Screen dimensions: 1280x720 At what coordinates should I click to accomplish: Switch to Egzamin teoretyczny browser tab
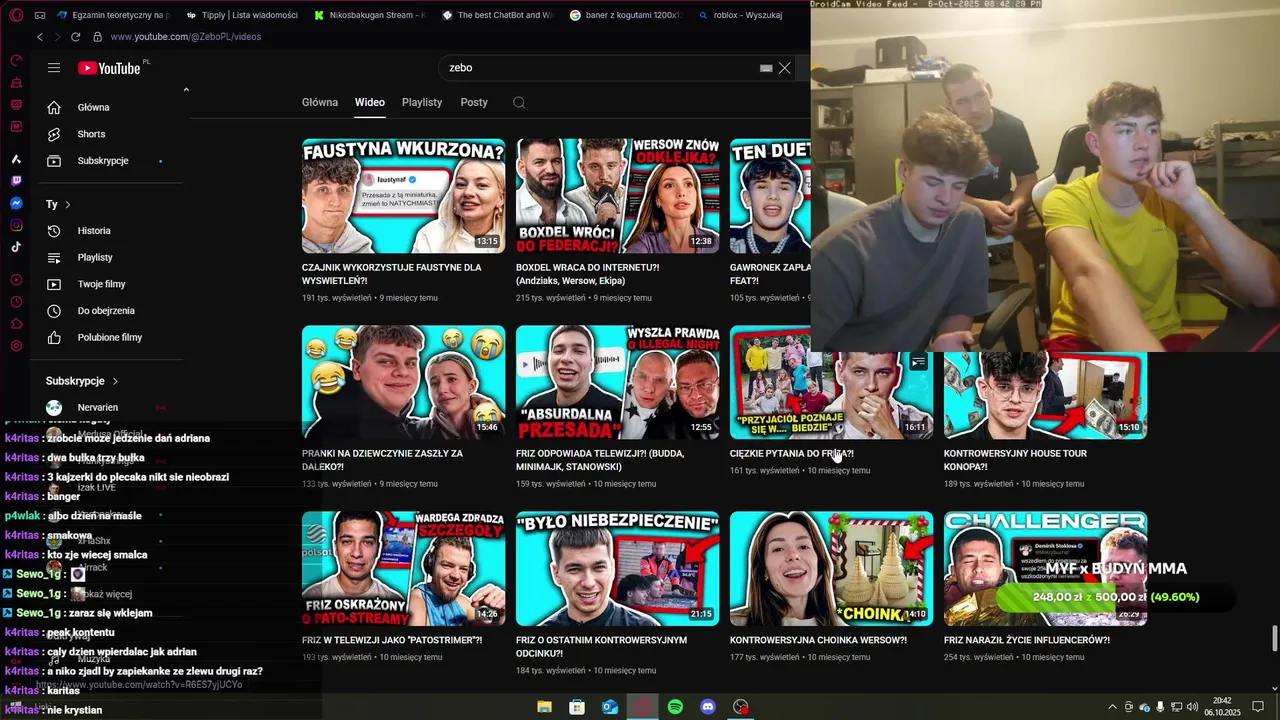click(113, 15)
